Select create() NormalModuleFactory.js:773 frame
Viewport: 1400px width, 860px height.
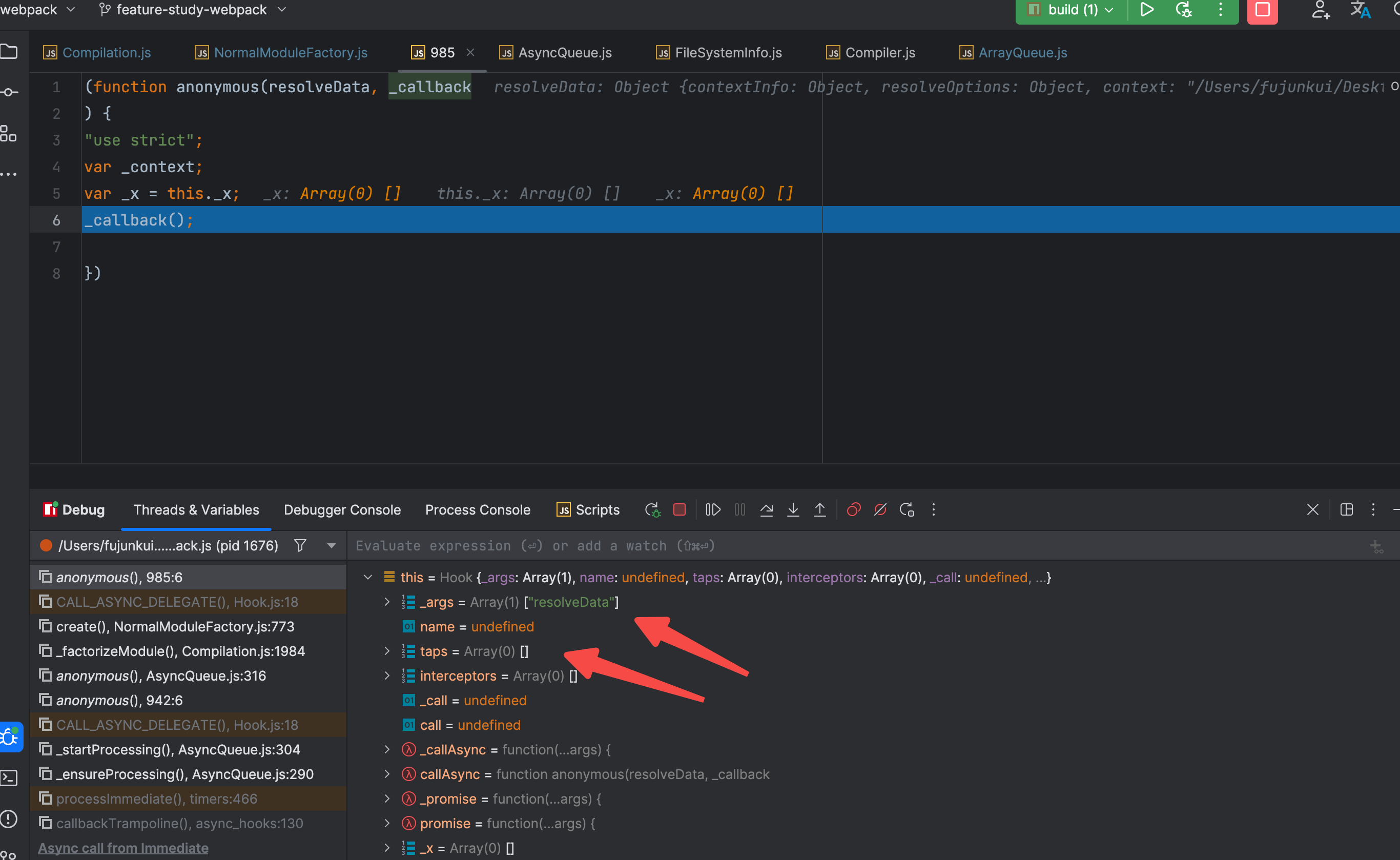pos(175,626)
